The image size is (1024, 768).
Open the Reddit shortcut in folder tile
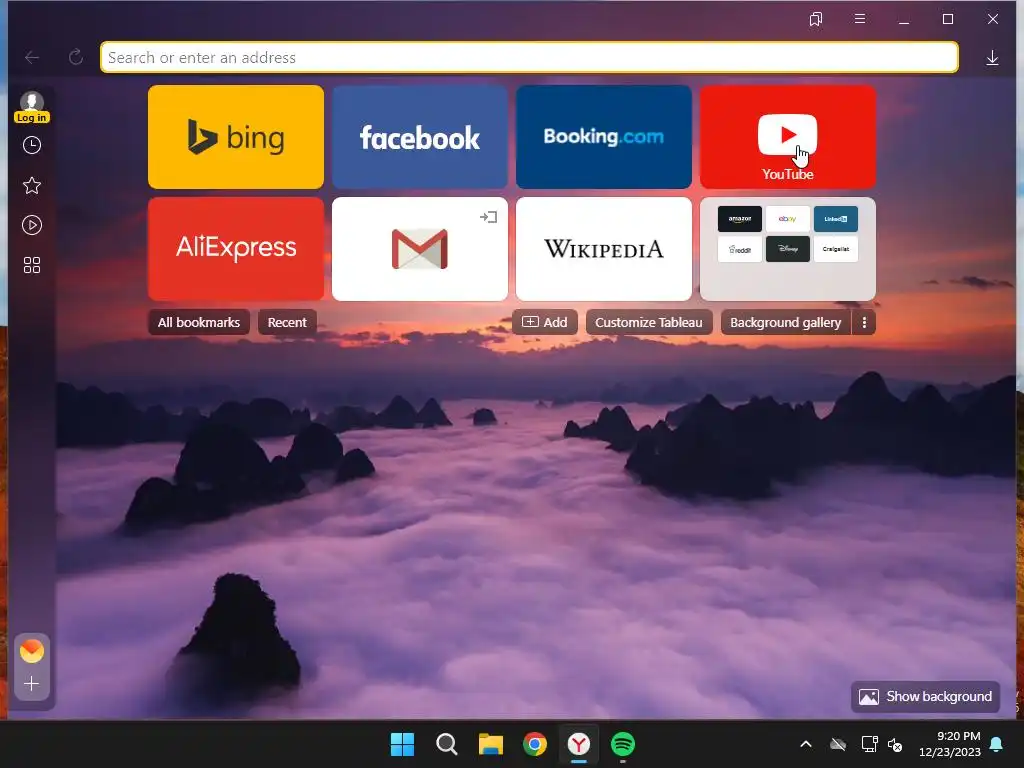point(739,249)
